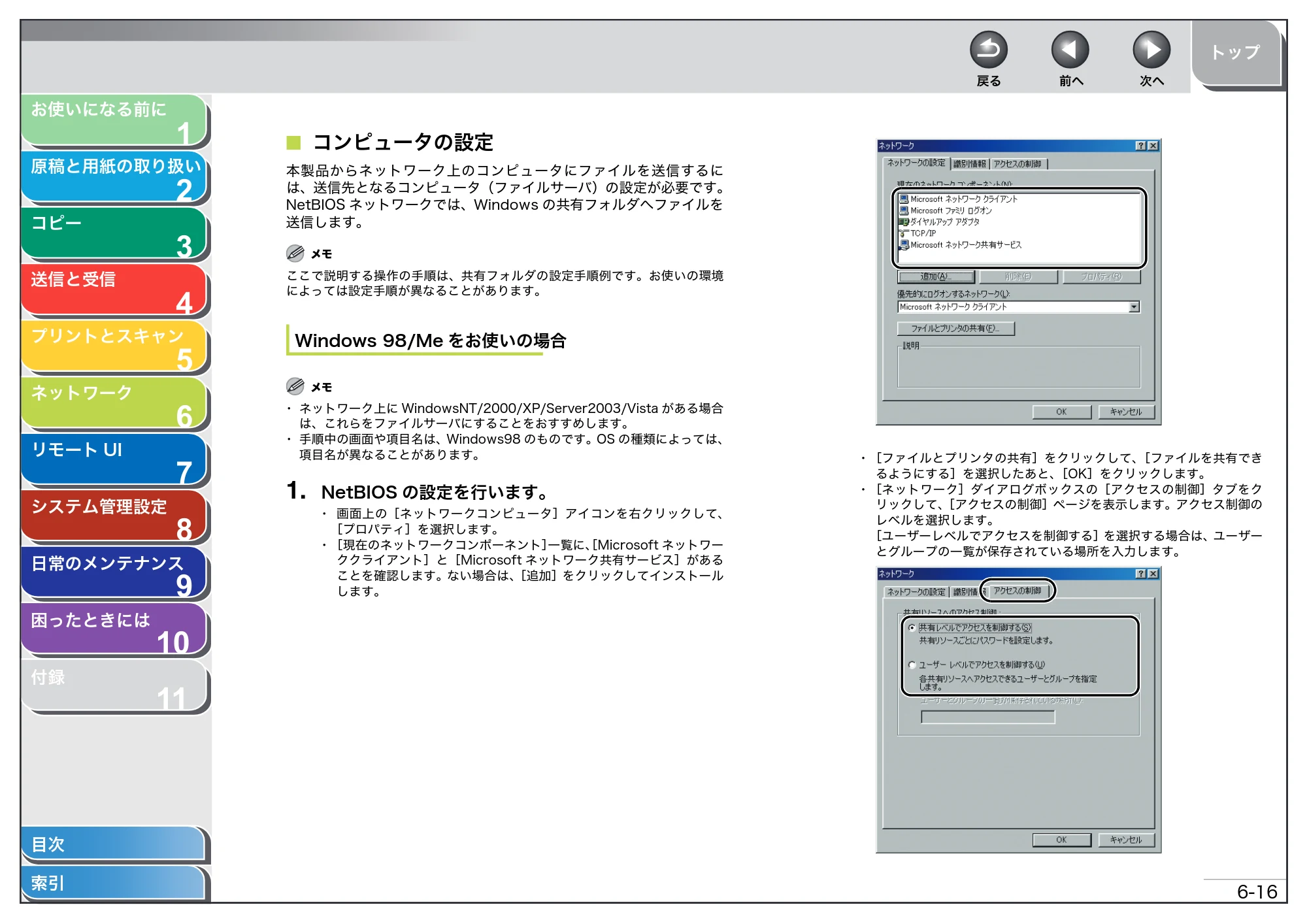This screenshot has height=924, width=1307.
Task: Click キャンセル in upper ネットワーク dialog
Action: [x=1126, y=412]
